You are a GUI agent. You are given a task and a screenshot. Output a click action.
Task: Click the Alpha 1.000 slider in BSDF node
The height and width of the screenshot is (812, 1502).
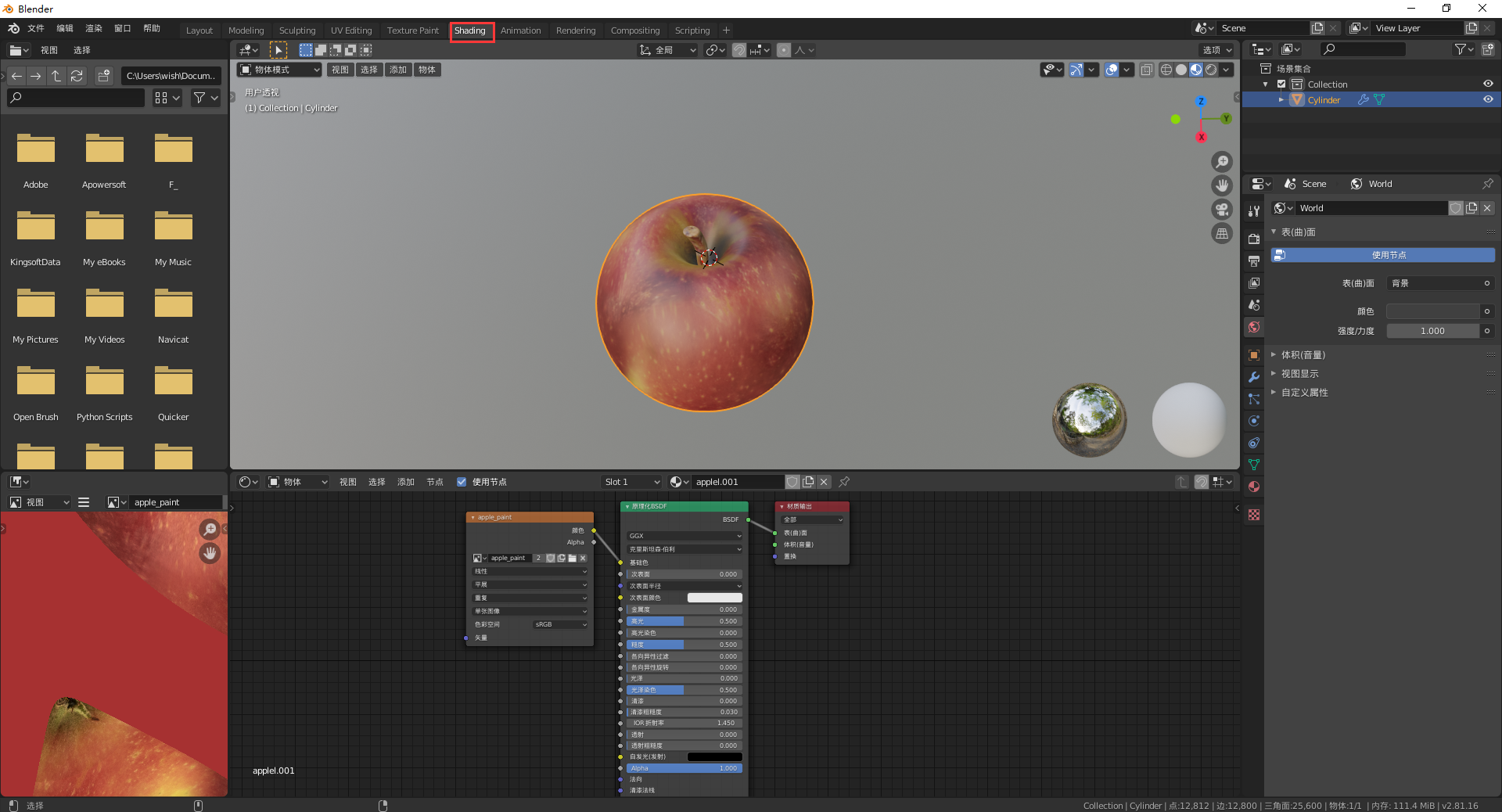pyautogui.click(x=685, y=768)
